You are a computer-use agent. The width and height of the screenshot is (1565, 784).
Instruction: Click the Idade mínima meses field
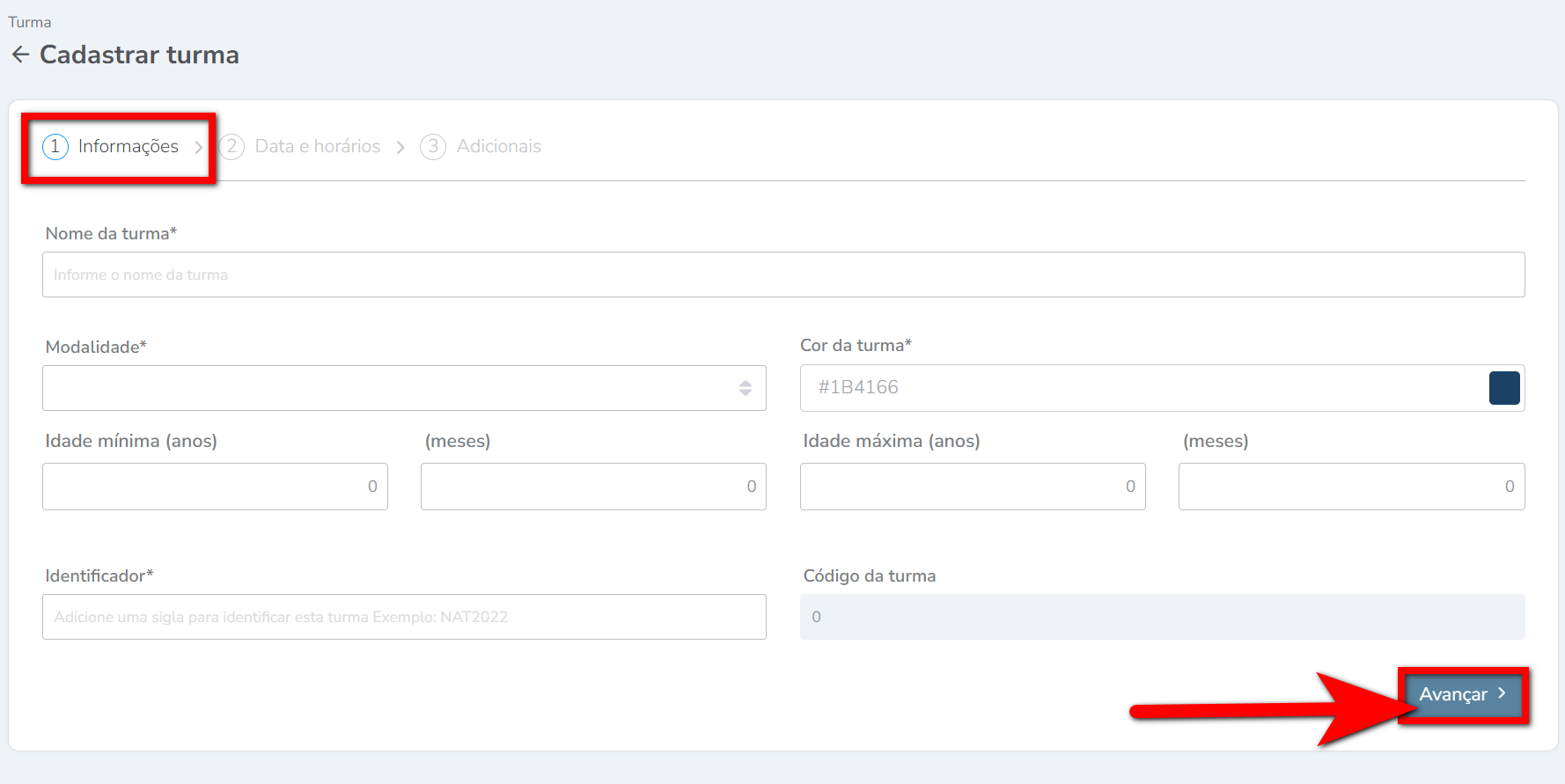point(593,487)
